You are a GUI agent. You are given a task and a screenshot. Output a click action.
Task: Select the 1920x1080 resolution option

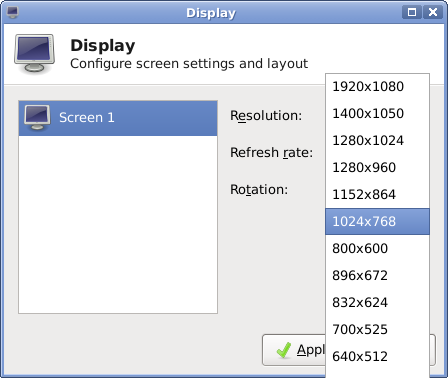click(377, 87)
